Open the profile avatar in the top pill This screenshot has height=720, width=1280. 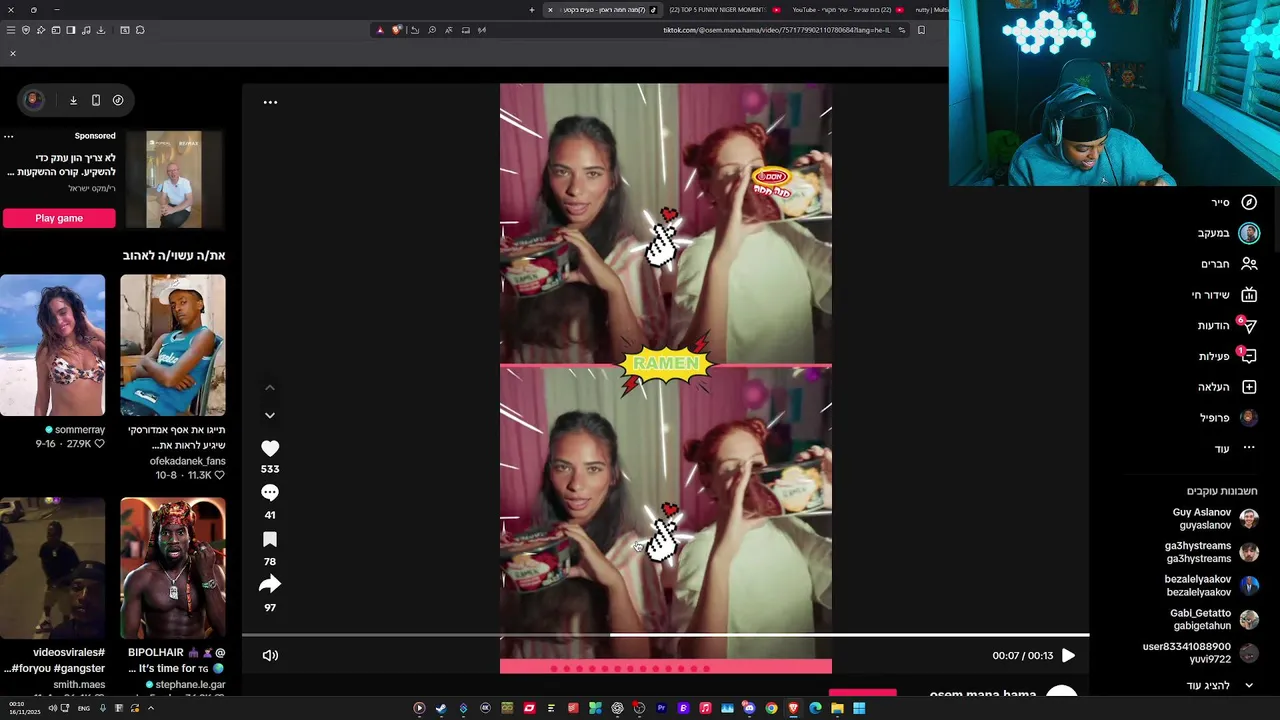[x=33, y=100]
